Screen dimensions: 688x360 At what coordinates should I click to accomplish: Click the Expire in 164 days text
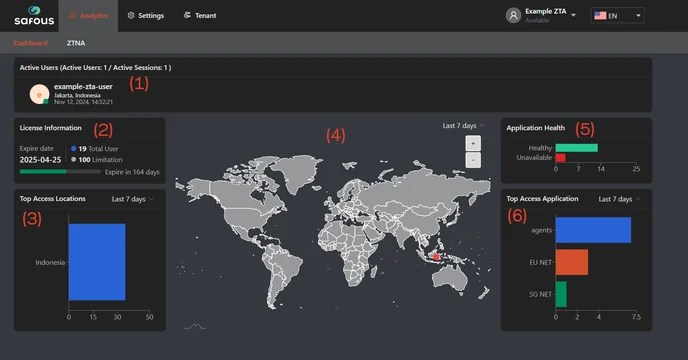132,172
